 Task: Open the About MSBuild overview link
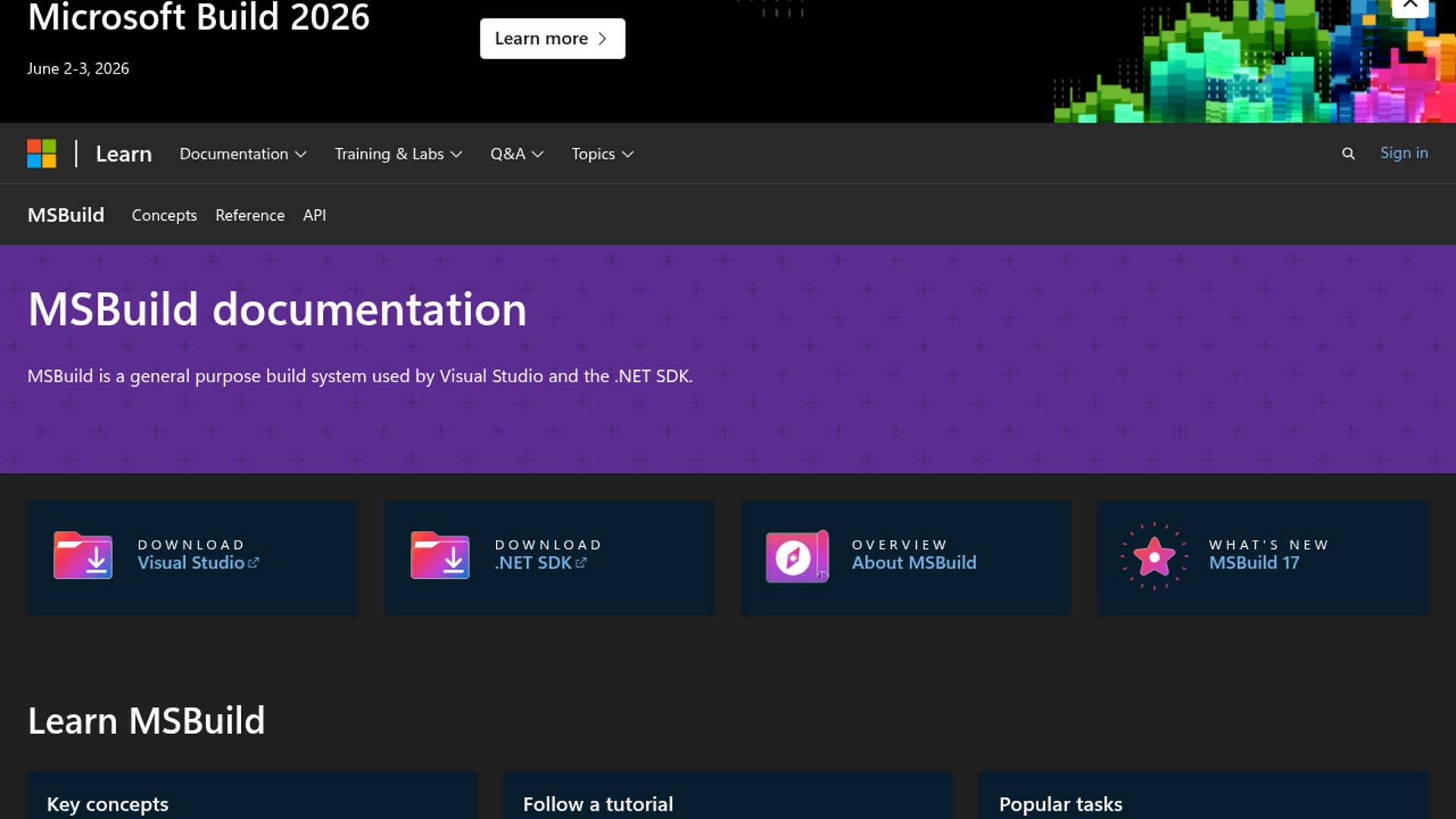click(914, 563)
